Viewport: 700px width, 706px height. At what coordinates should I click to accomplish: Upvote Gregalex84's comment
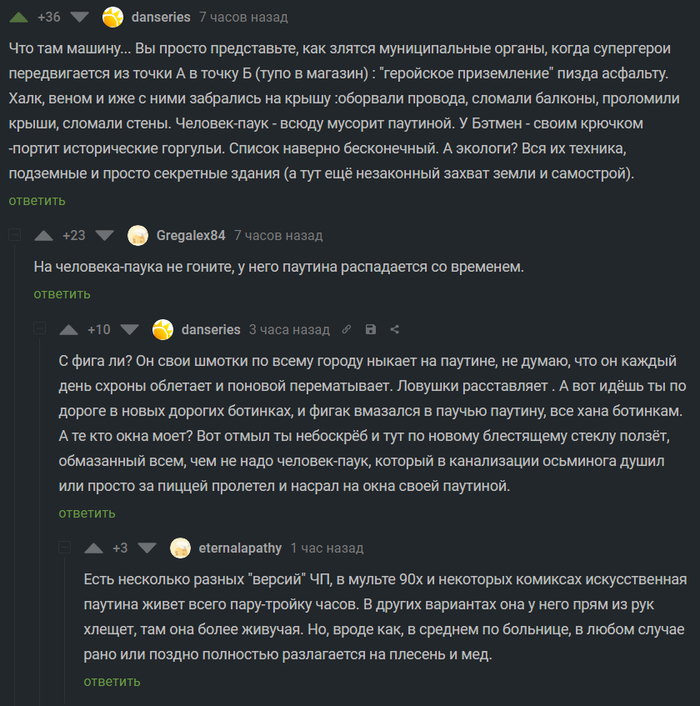[44, 236]
